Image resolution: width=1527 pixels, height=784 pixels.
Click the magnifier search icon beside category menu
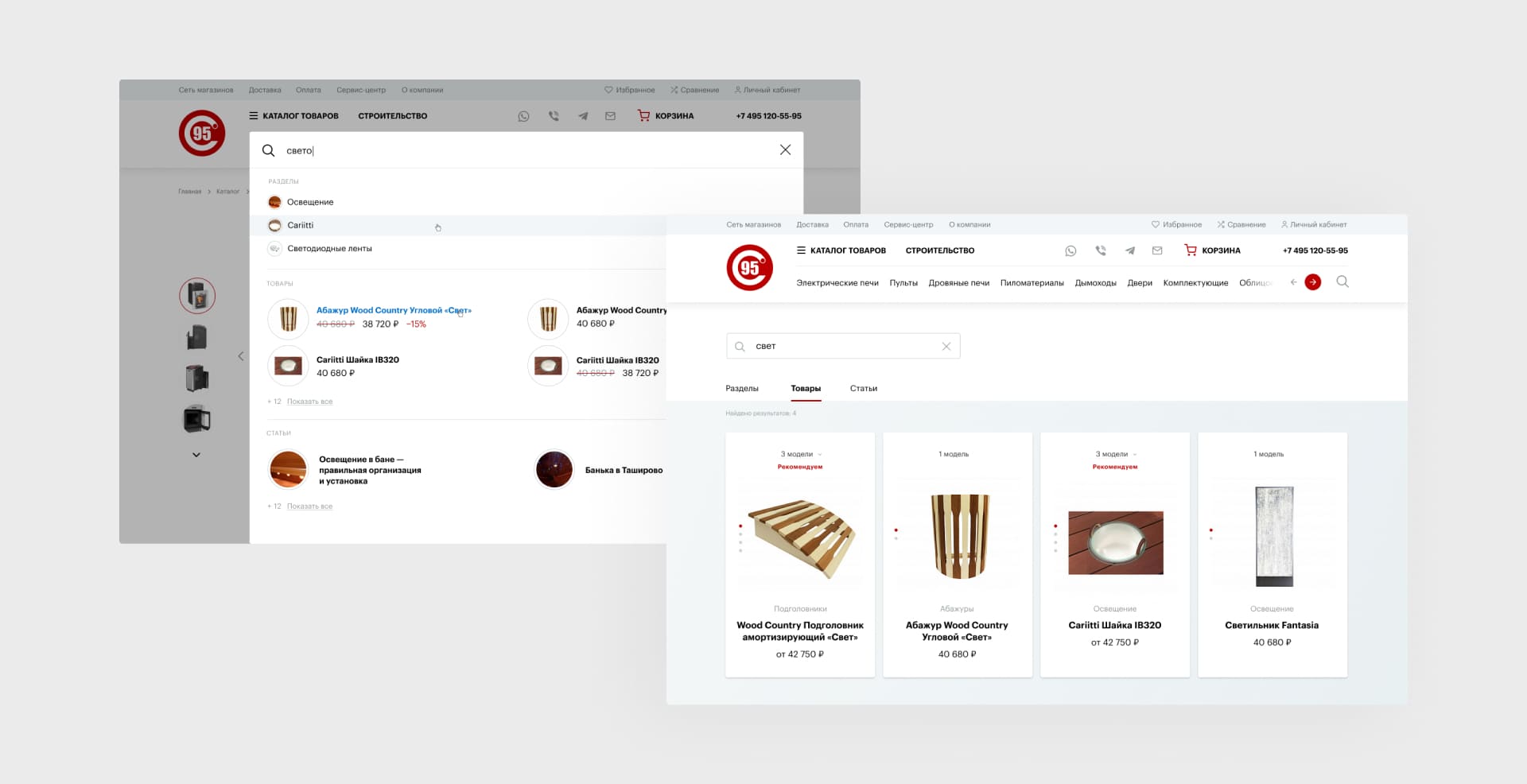pyautogui.click(x=1342, y=281)
